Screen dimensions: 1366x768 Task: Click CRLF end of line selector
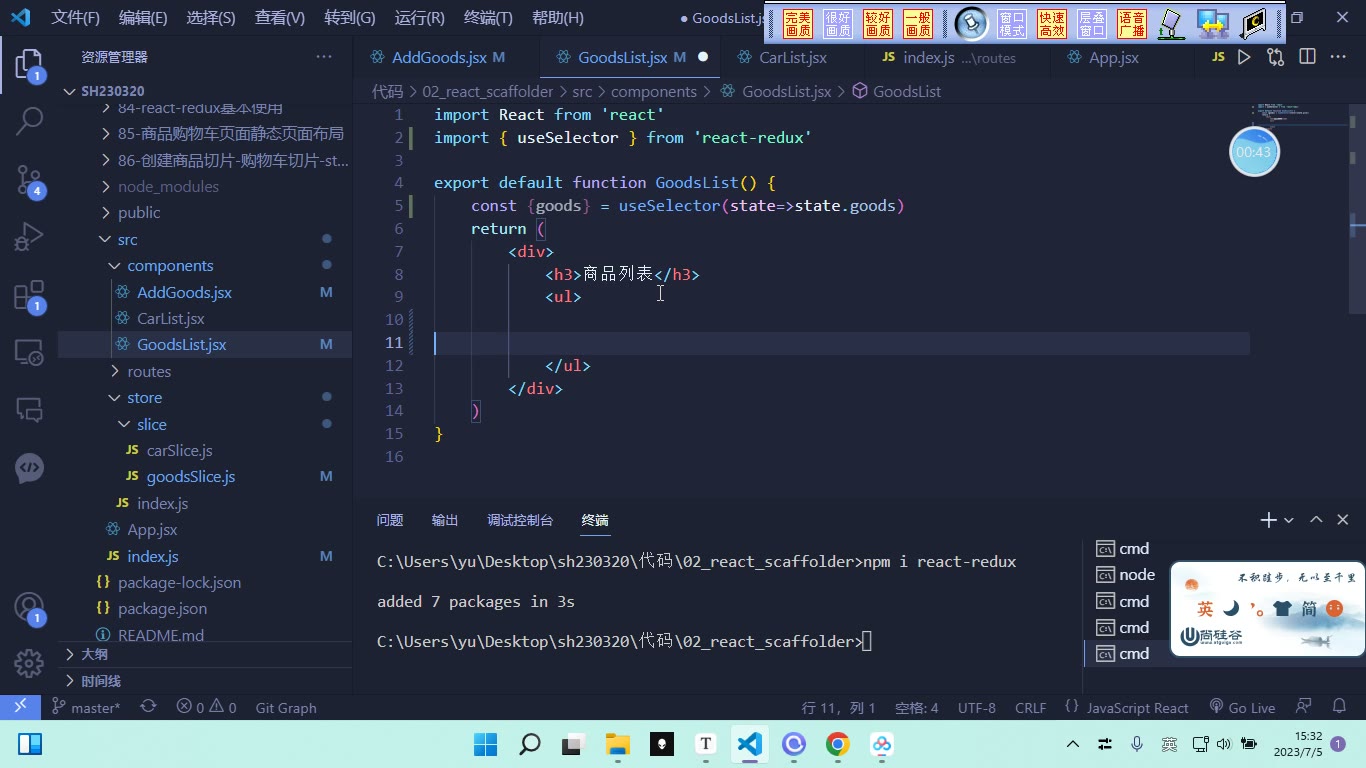click(1030, 707)
